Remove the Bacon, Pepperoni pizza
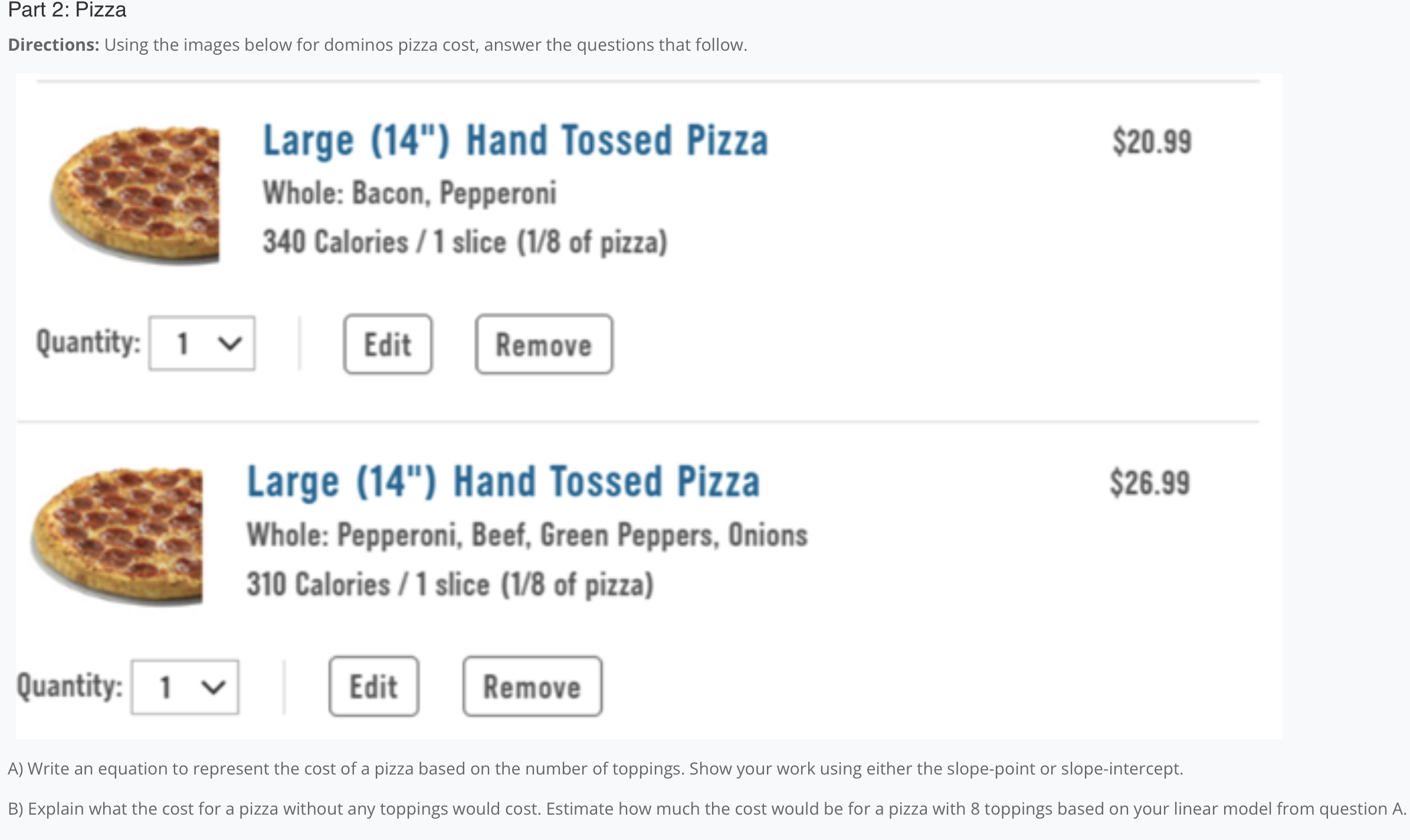 tap(543, 344)
